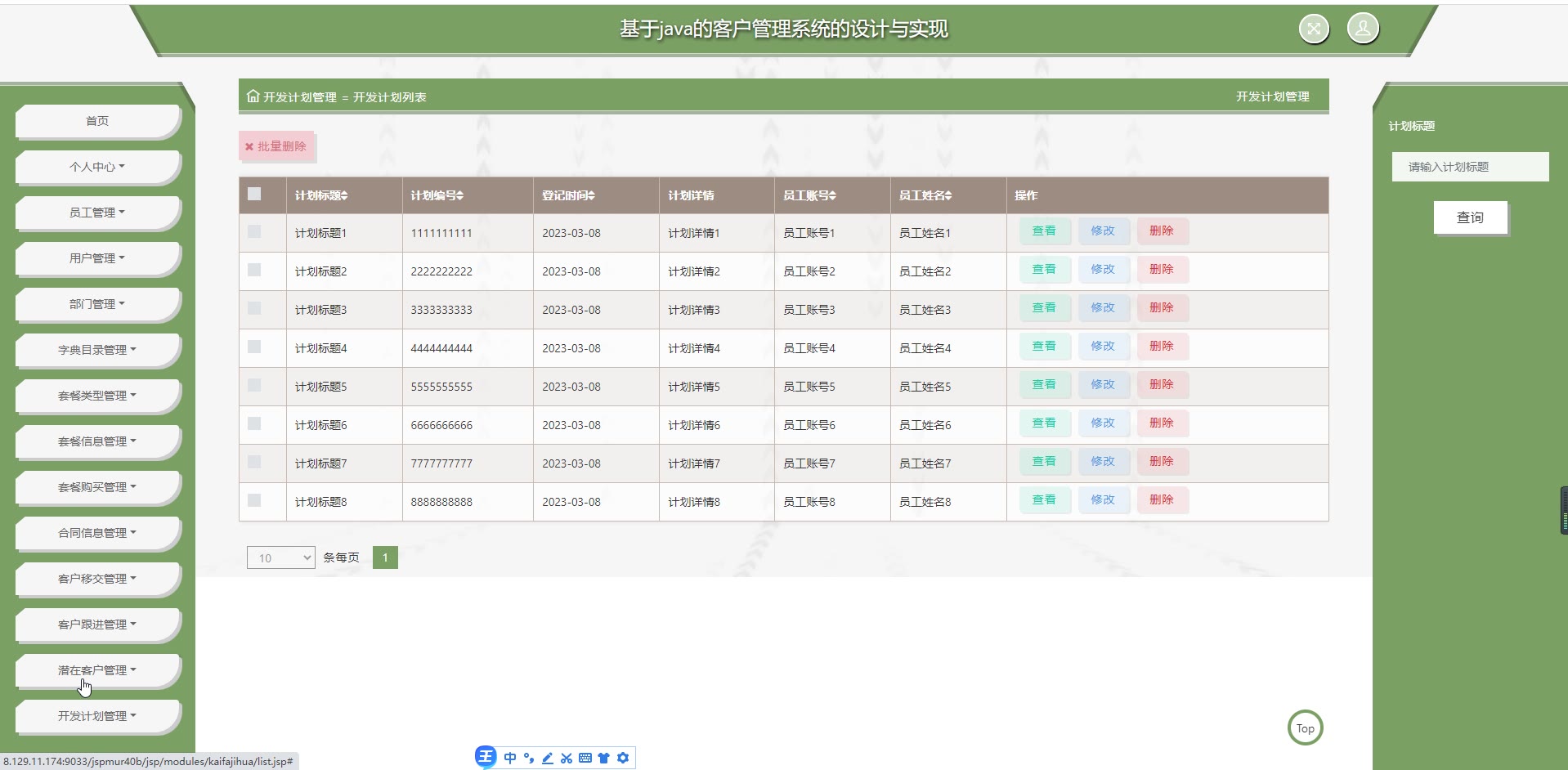
Task: Click the home icon in the breadcrumb
Action: (253, 96)
